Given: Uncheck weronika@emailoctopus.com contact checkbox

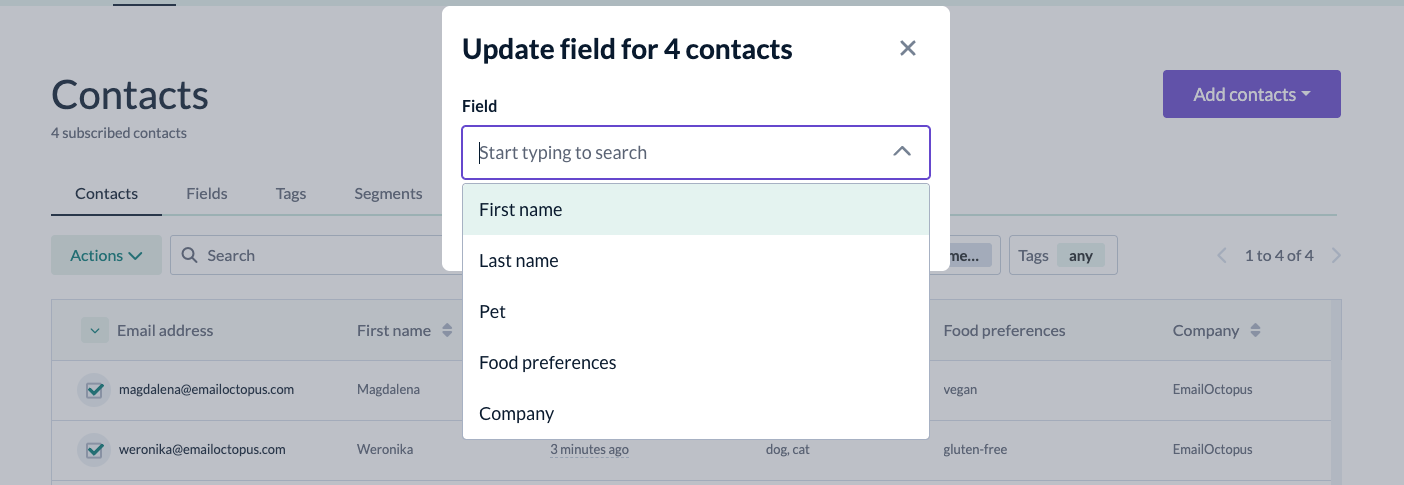Looking at the screenshot, I should [x=95, y=450].
